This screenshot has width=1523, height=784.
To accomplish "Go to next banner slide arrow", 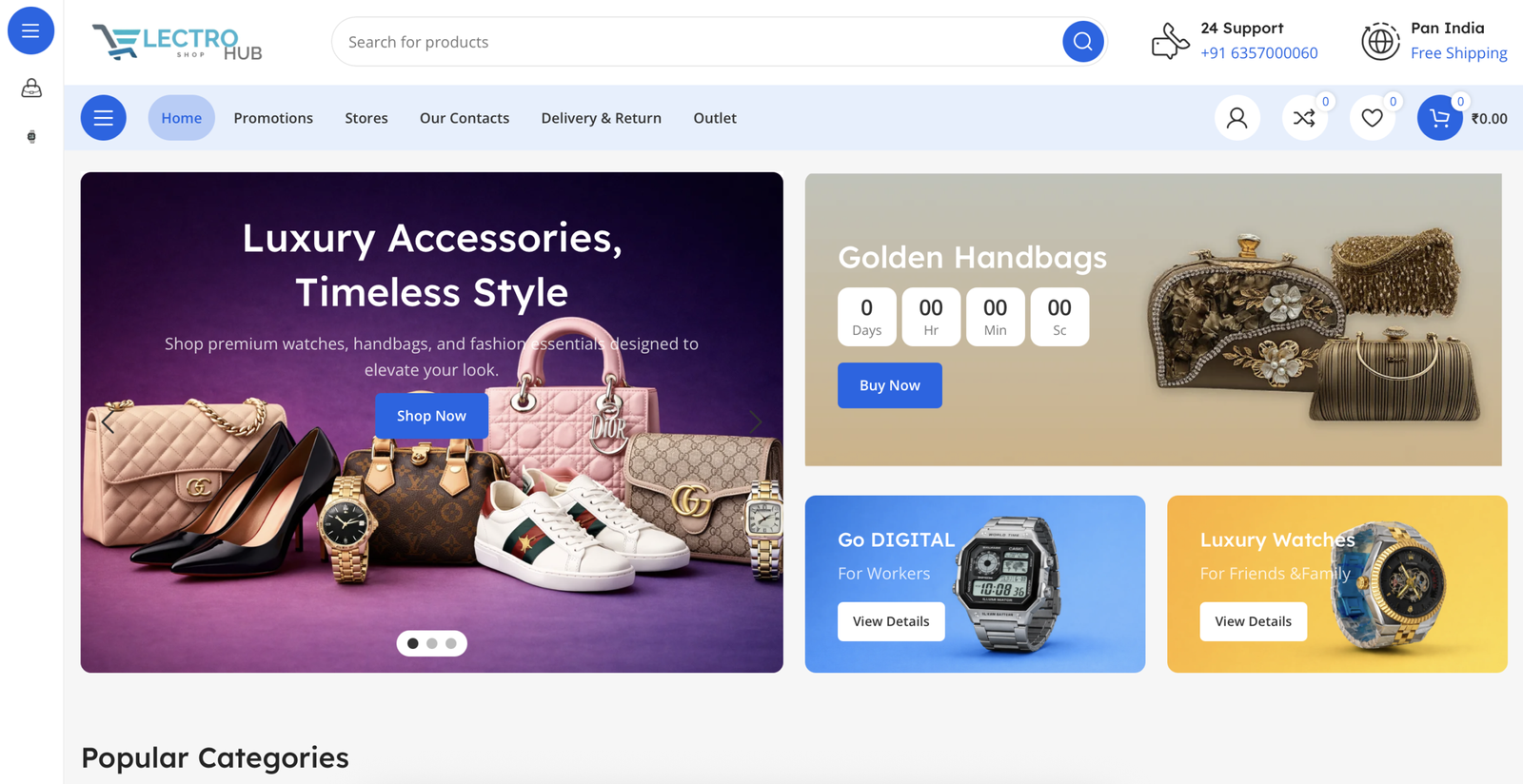I will click(x=756, y=421).
